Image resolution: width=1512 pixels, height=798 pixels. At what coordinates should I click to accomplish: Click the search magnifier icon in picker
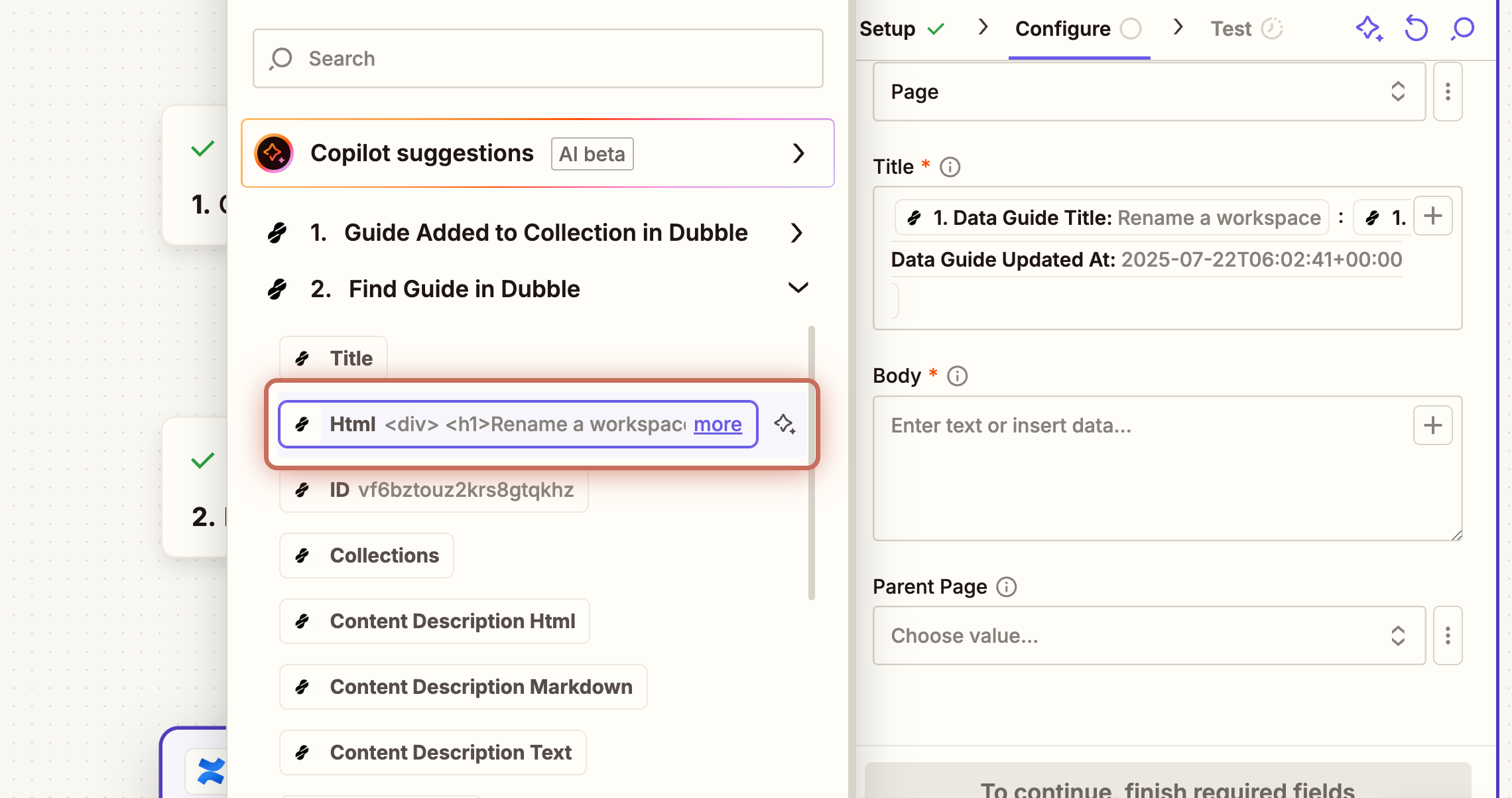pos(281,58)
